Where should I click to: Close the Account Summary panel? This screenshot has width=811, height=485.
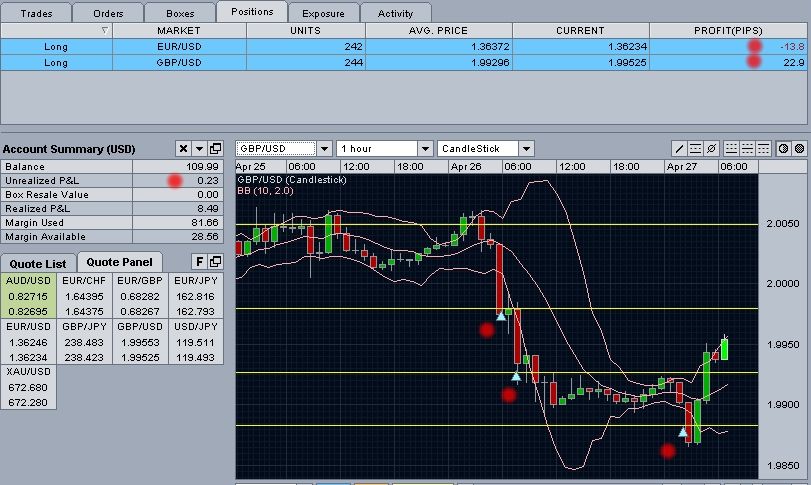[183, 149]
